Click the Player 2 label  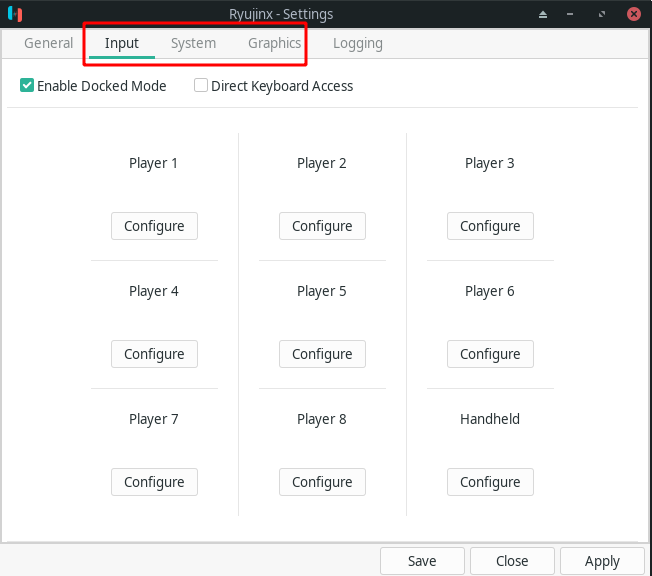321,163
